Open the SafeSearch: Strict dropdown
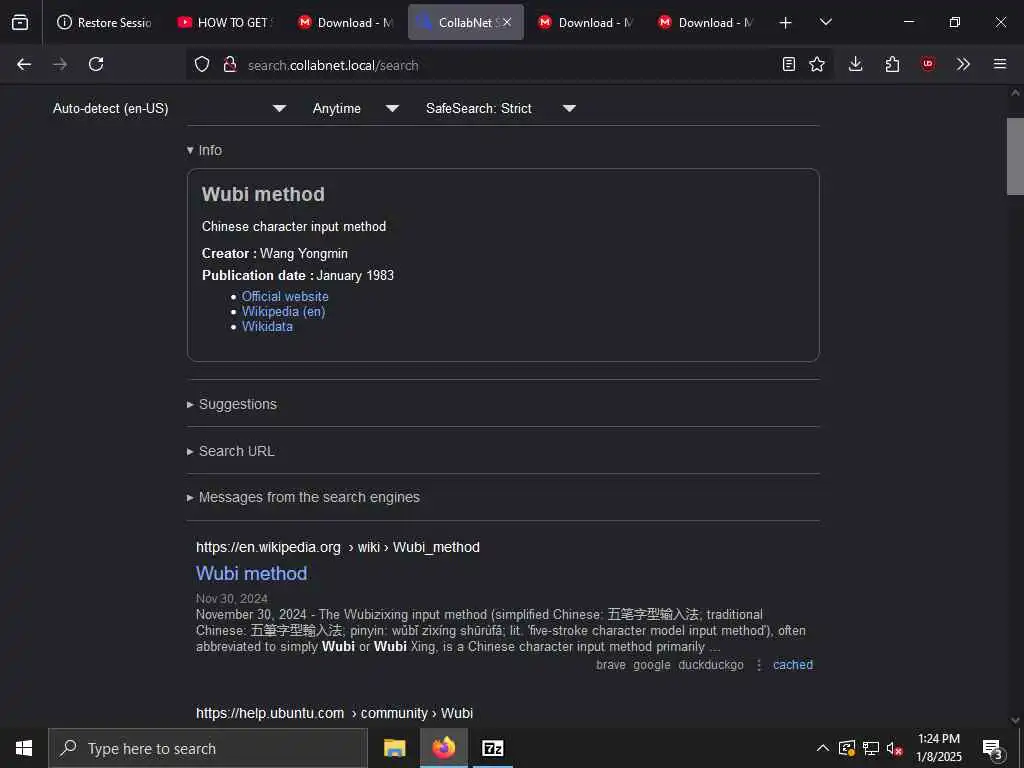The height and width of the screenshot is (768, 1024). click(x=501, y=108)
